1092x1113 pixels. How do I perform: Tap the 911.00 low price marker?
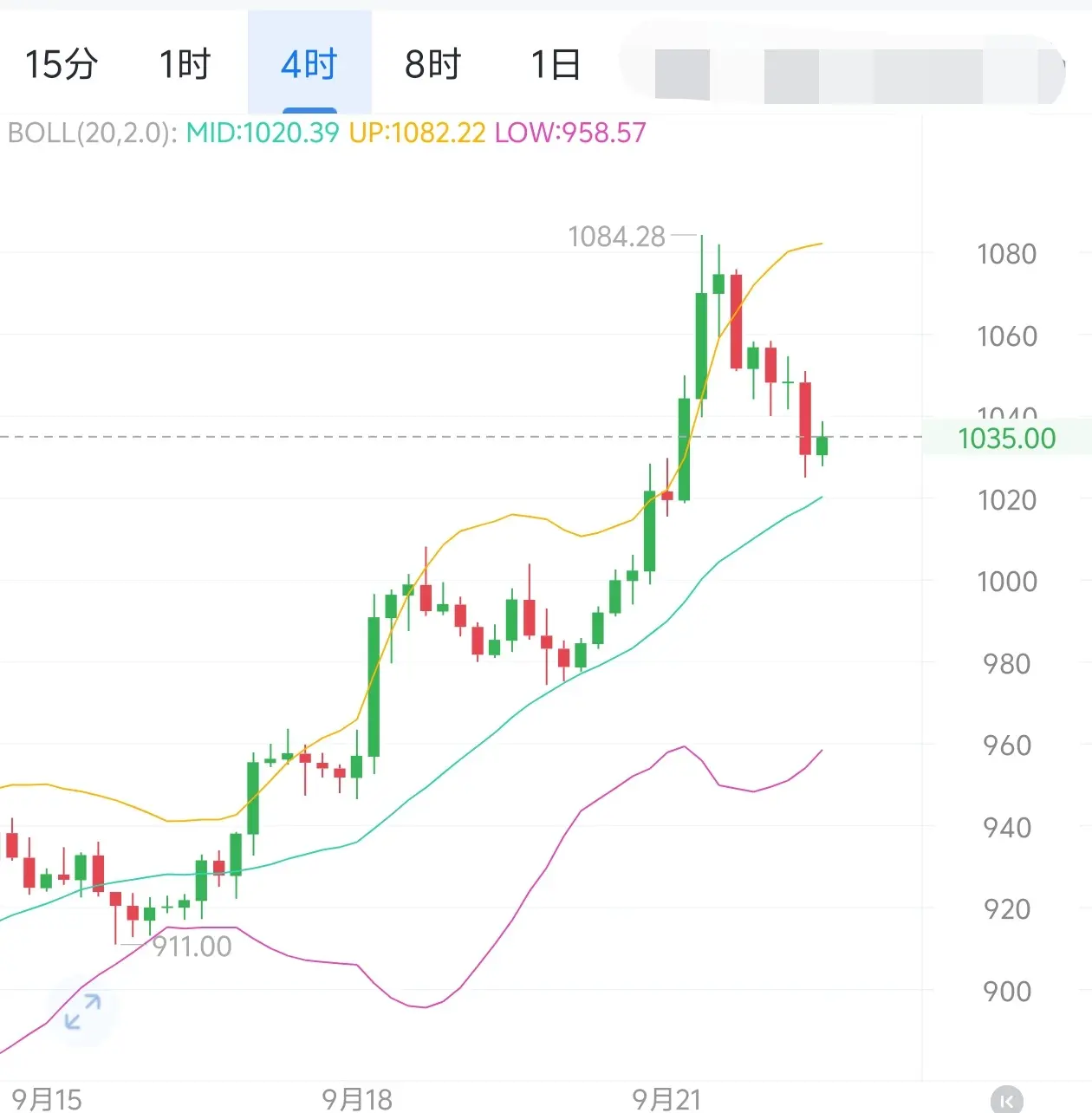[x=192, y=946]
